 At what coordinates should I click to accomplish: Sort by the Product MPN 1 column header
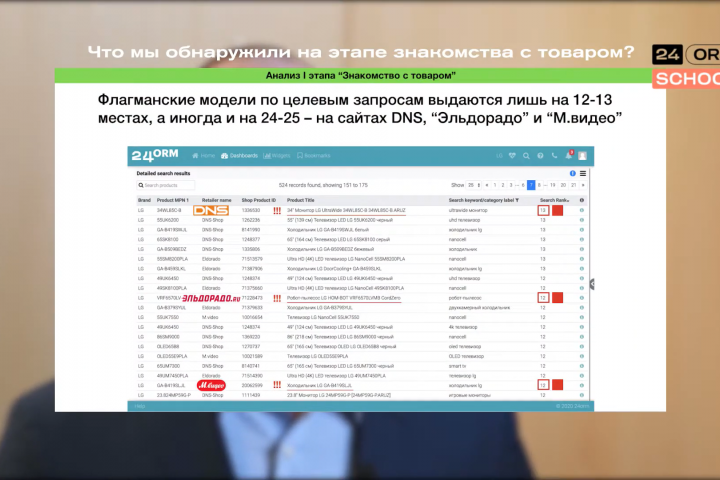173,200
